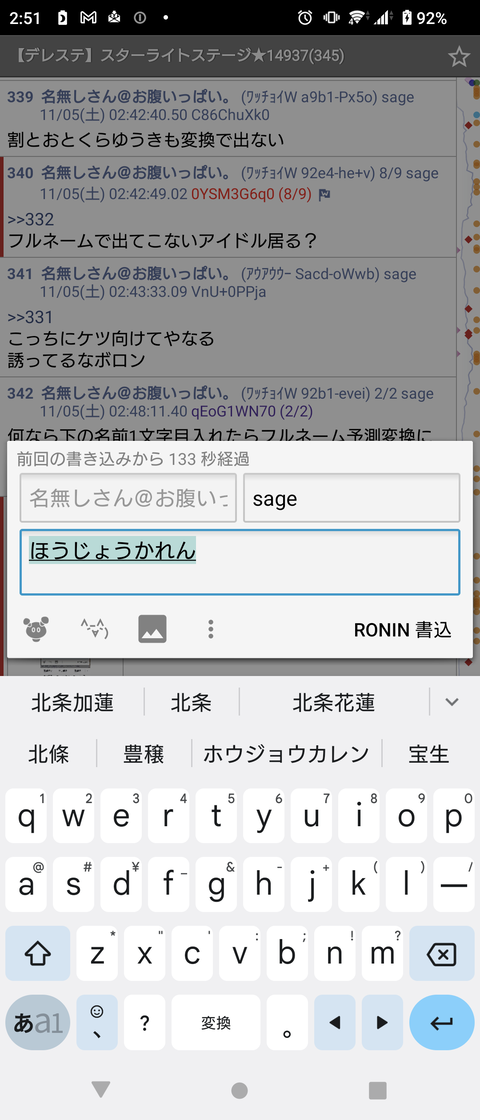Tap the r key

169,815
